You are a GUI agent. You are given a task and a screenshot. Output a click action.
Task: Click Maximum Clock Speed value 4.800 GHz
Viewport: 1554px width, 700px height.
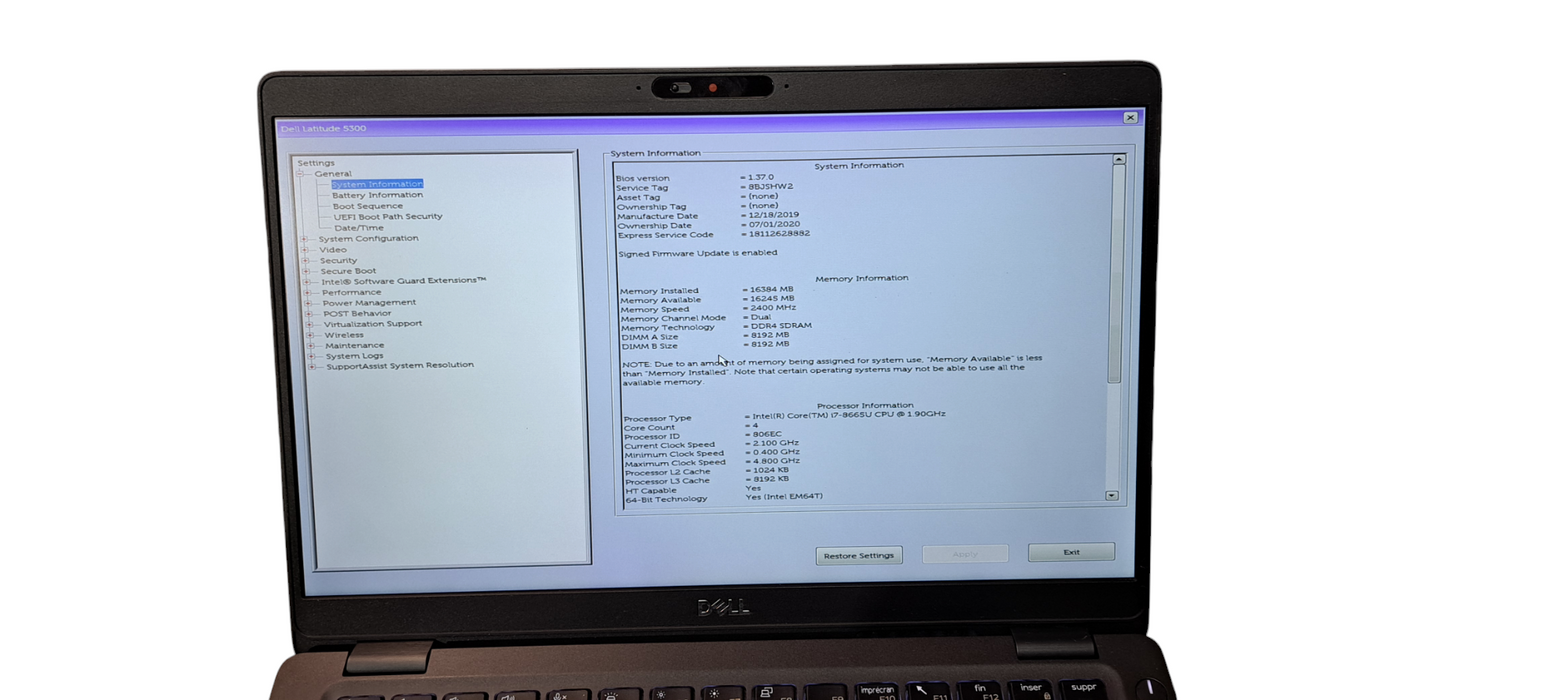(776, 461)
